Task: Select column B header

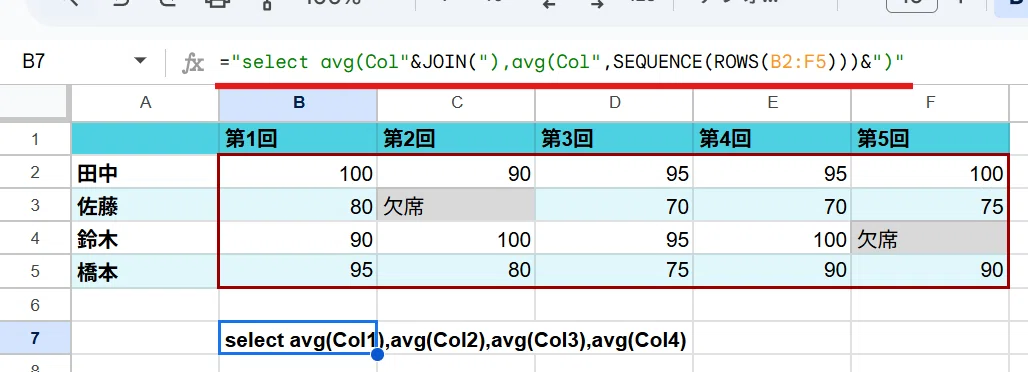Action: coord(298,102)
